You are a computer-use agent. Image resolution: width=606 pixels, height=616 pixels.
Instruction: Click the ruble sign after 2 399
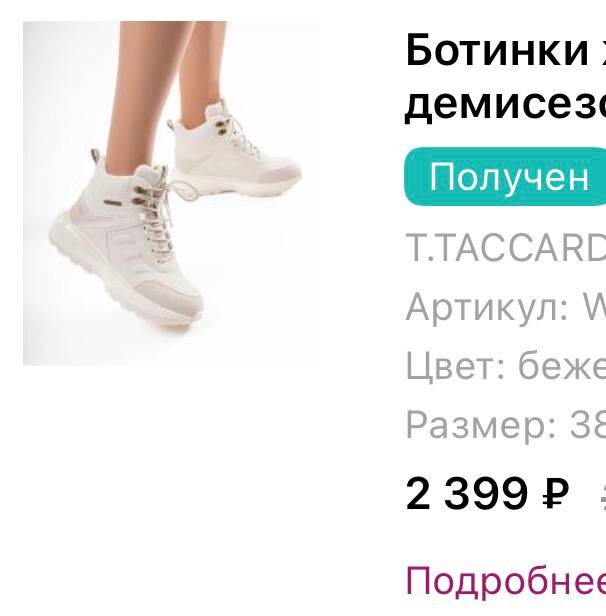click(555, 494)
